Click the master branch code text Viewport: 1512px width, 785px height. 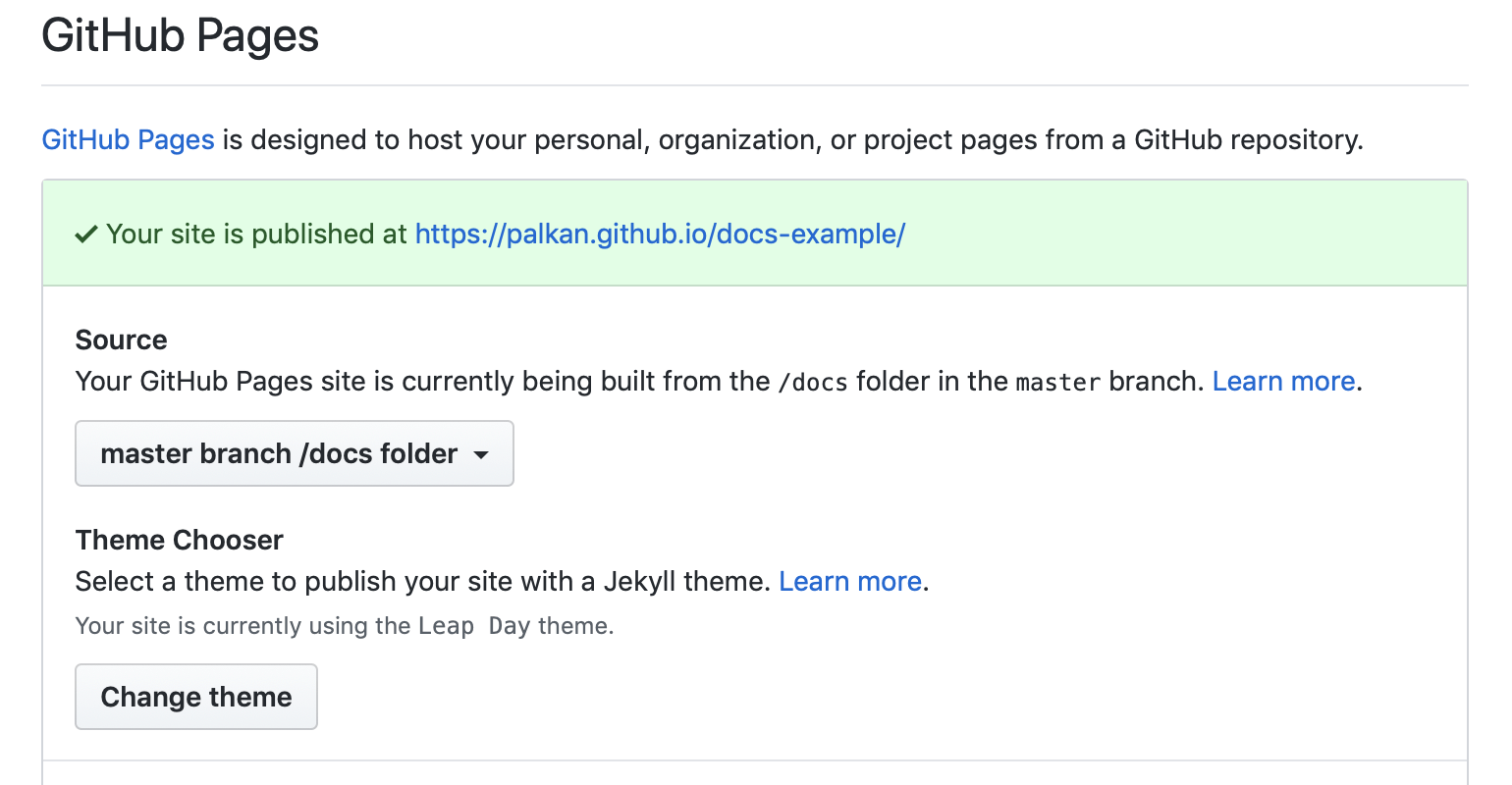[1058, 382]
